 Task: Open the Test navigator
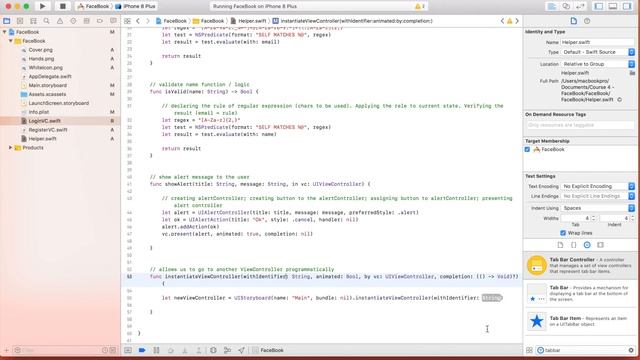click(x=73, y=21)
